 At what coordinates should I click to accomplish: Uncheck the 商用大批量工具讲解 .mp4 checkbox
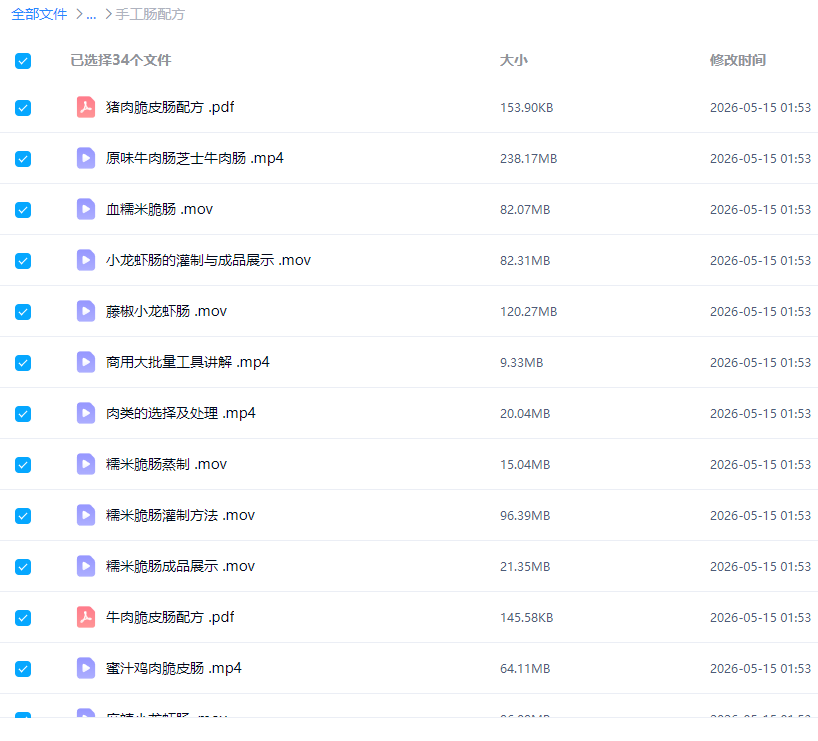23,363
